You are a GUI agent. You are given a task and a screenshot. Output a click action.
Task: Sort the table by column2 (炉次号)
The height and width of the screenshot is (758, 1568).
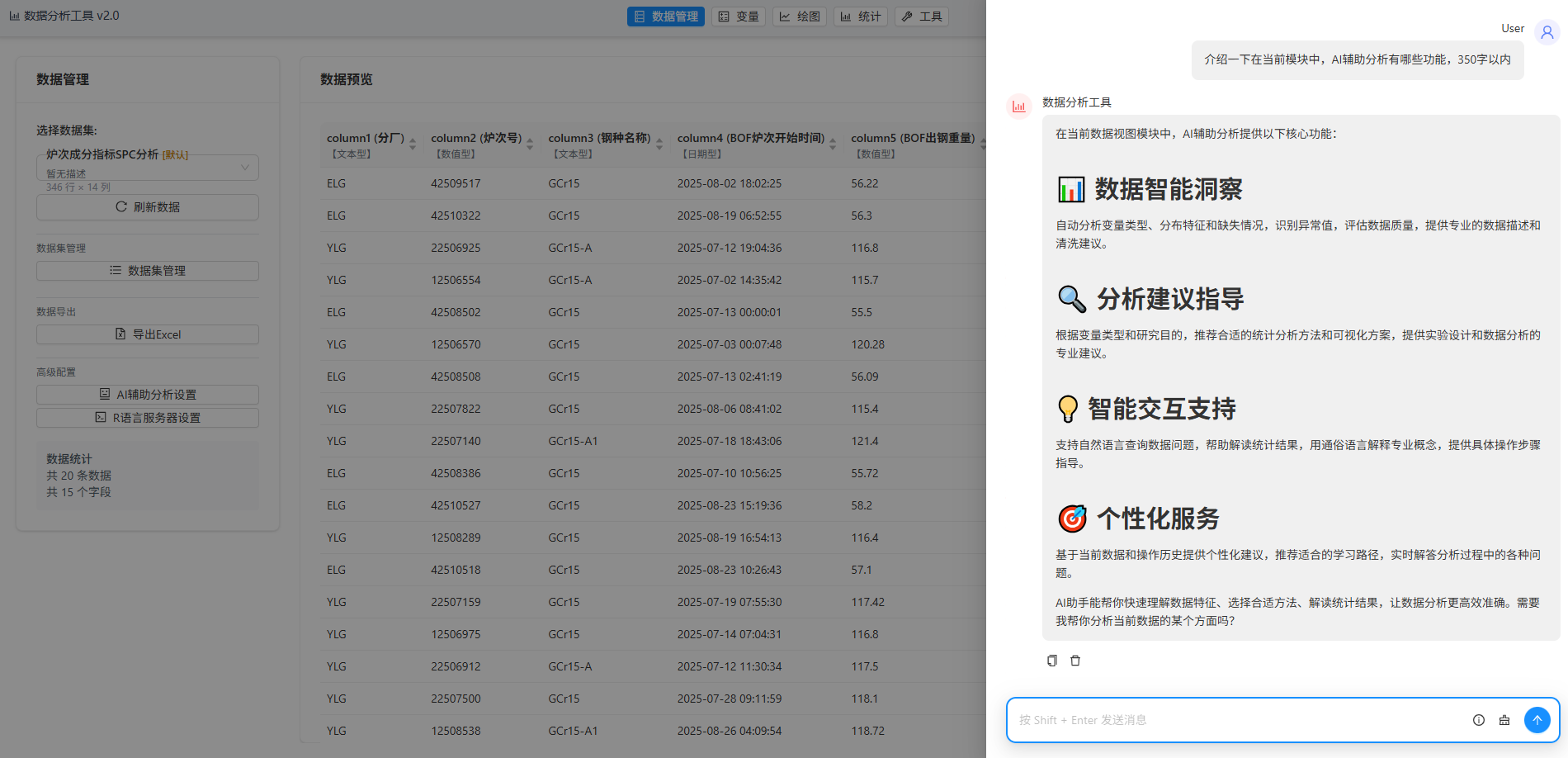coord(530,144)
